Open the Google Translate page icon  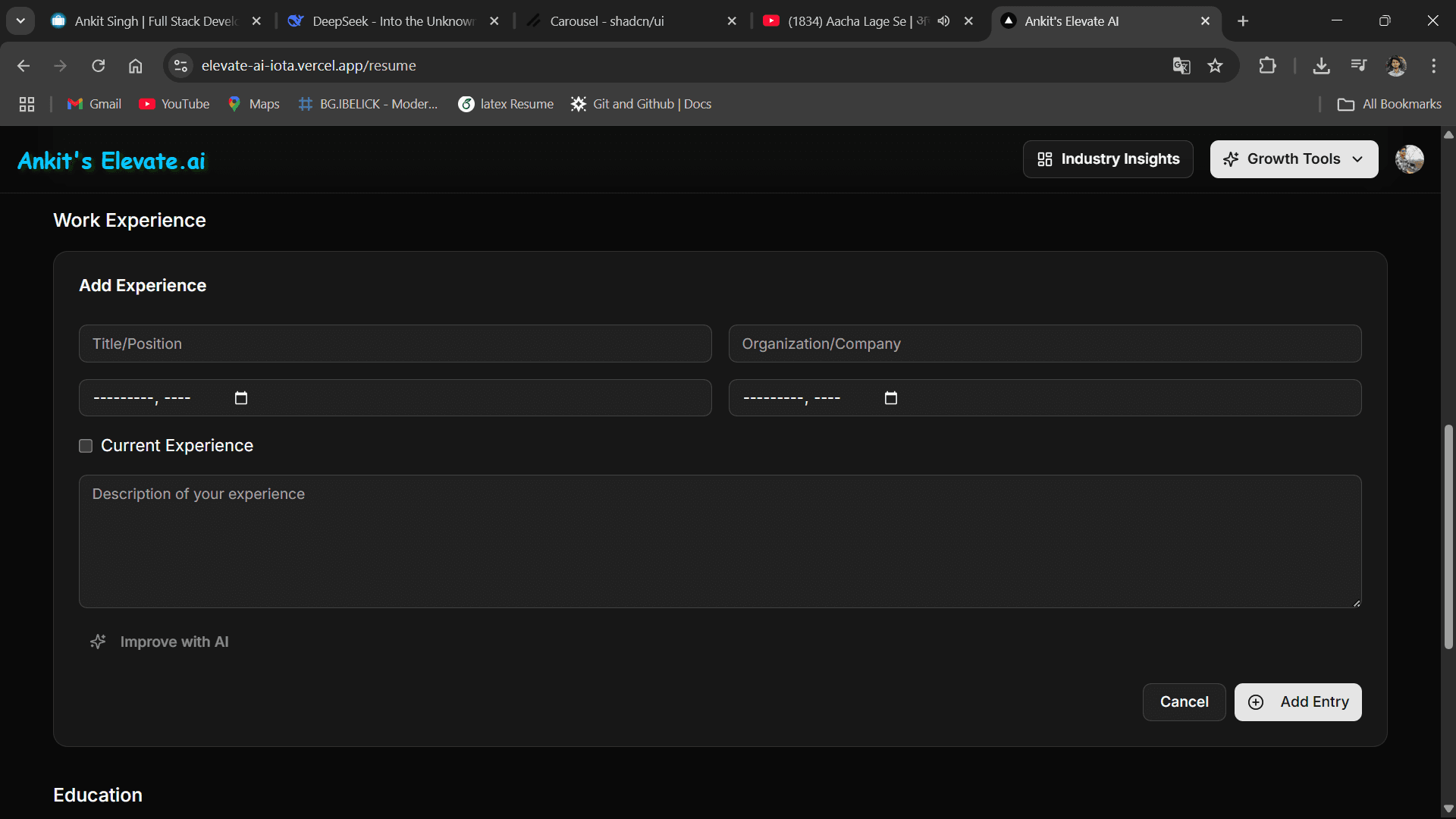tap(1181, 66)
